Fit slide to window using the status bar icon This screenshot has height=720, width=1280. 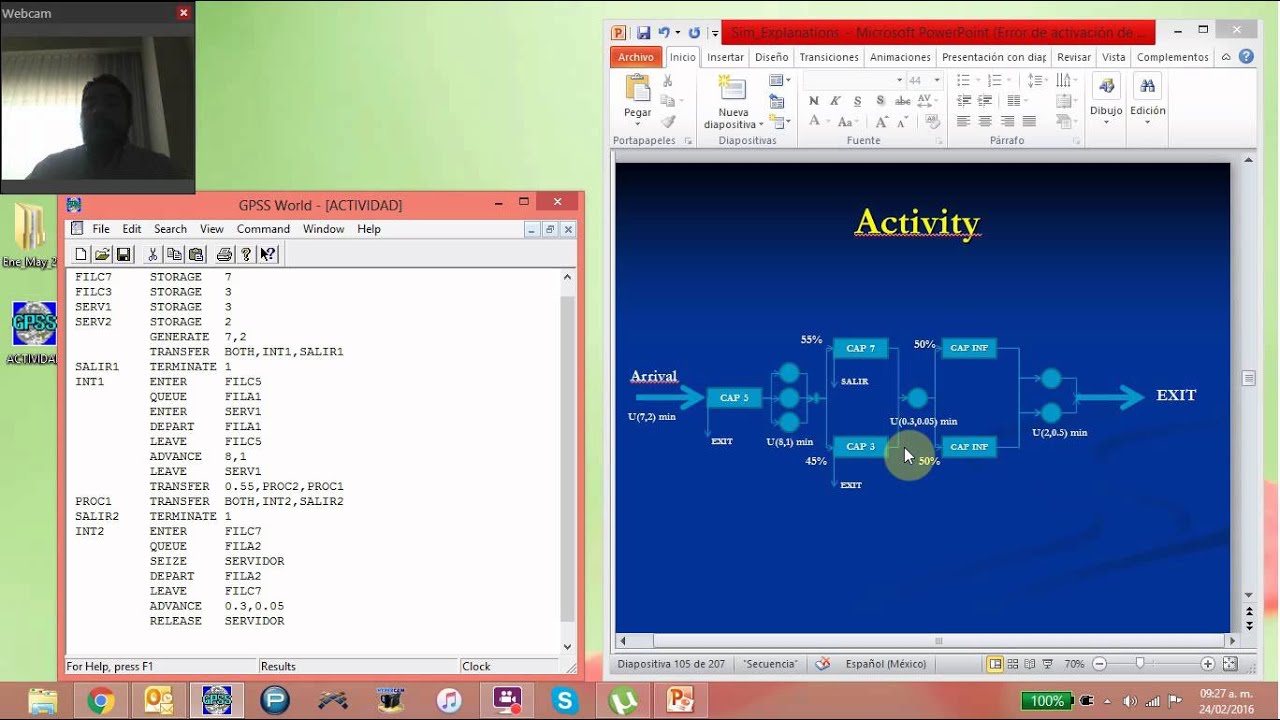click(1230, 664)
